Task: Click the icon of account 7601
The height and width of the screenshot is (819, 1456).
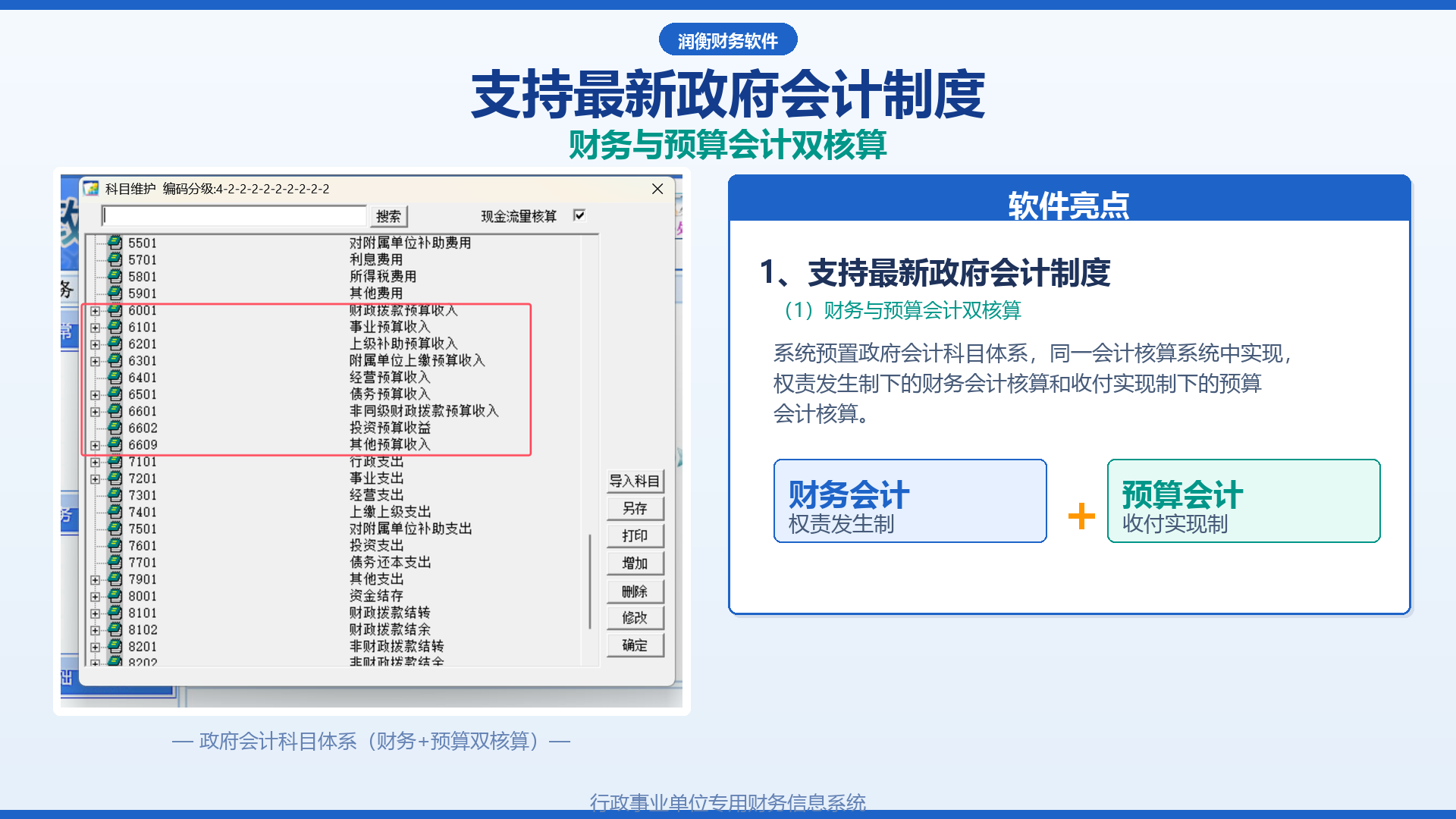Action: (x=115, y=545)
